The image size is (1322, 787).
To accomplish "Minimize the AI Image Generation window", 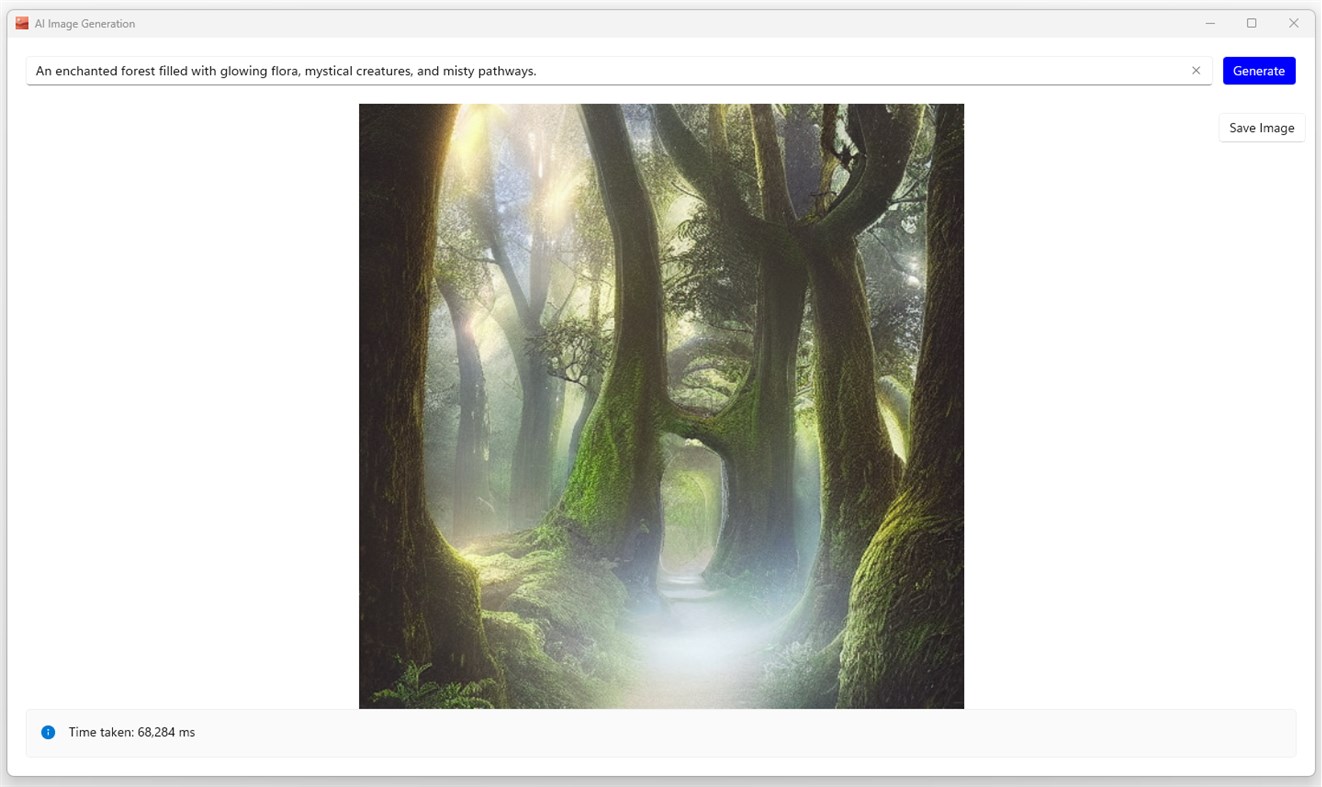I will [x=1210, y=22].
